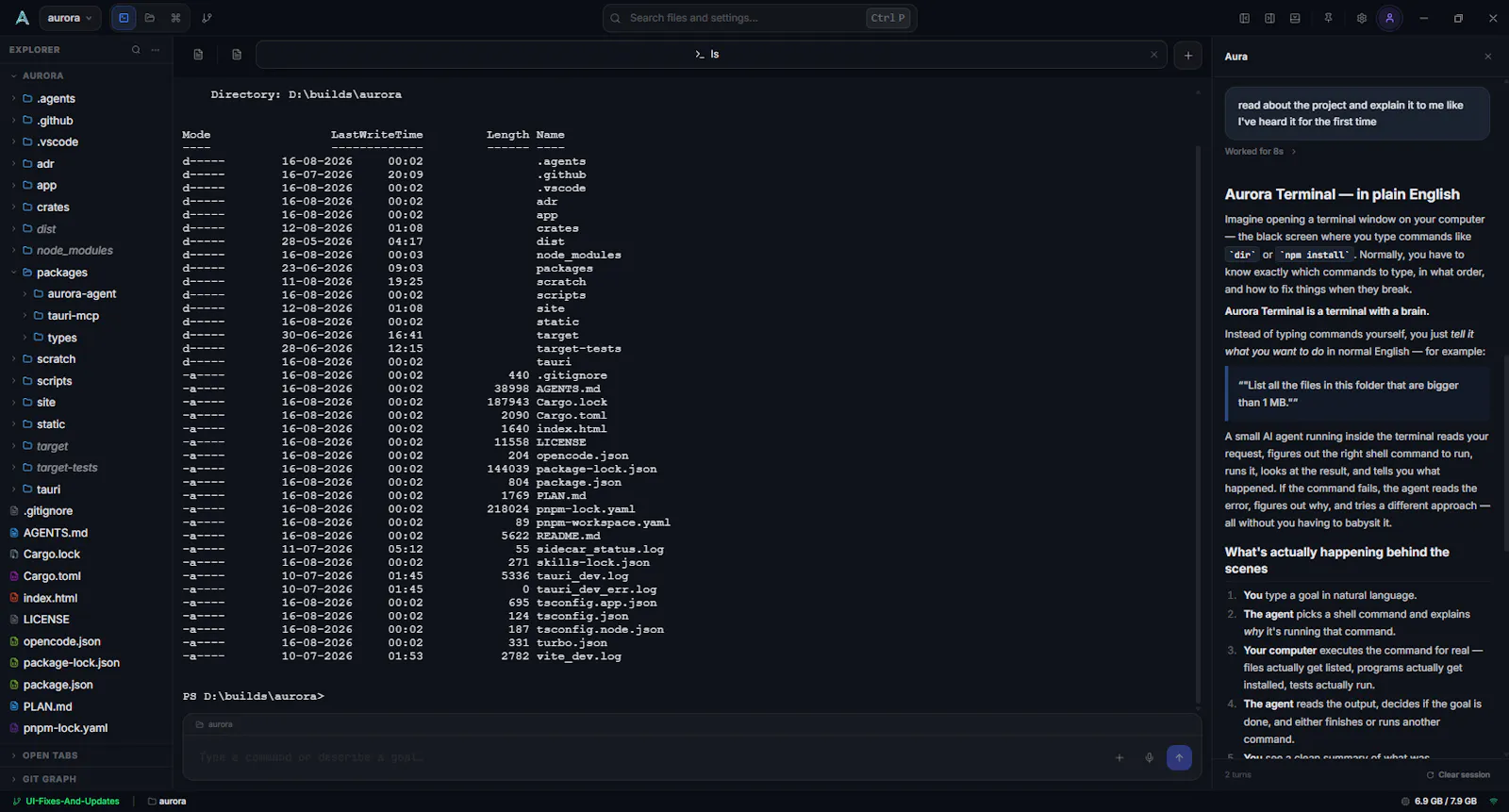Screen dimensions: 1509x812
Task: Click the second document icon tab
Action: 237,55
